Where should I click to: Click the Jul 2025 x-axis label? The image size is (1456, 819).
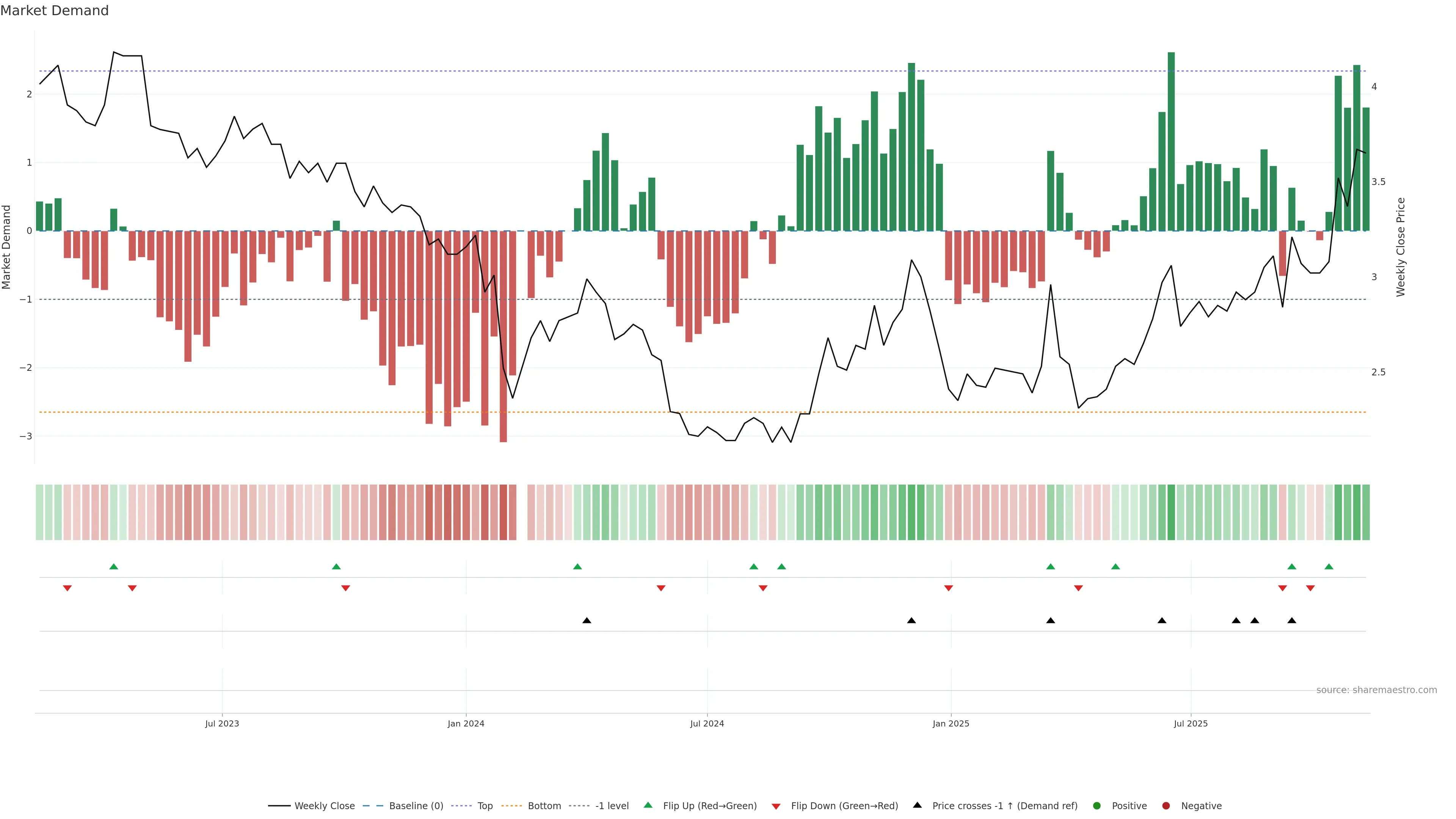click(x=1190, y=724)
